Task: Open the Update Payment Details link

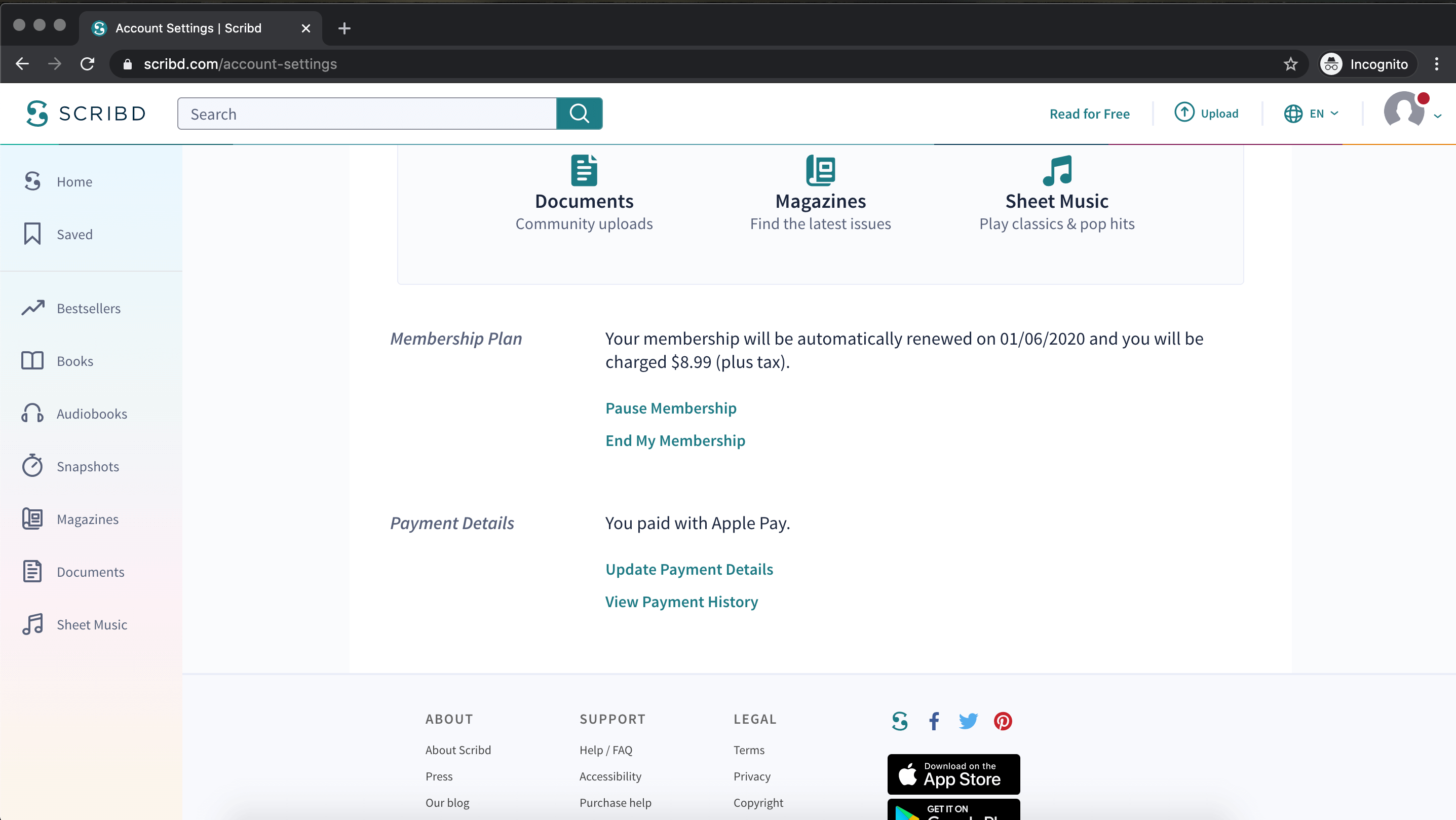Action: (x=688, y=569)
